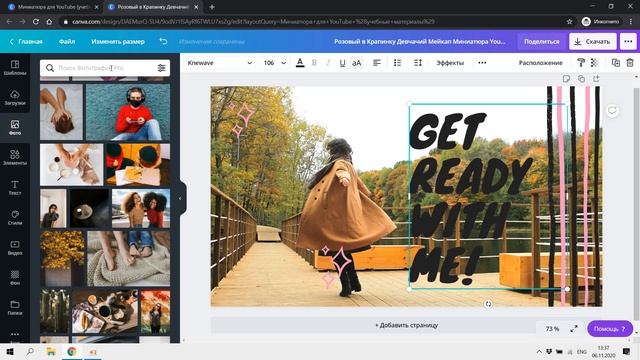Show more text toolbar options

482,63
